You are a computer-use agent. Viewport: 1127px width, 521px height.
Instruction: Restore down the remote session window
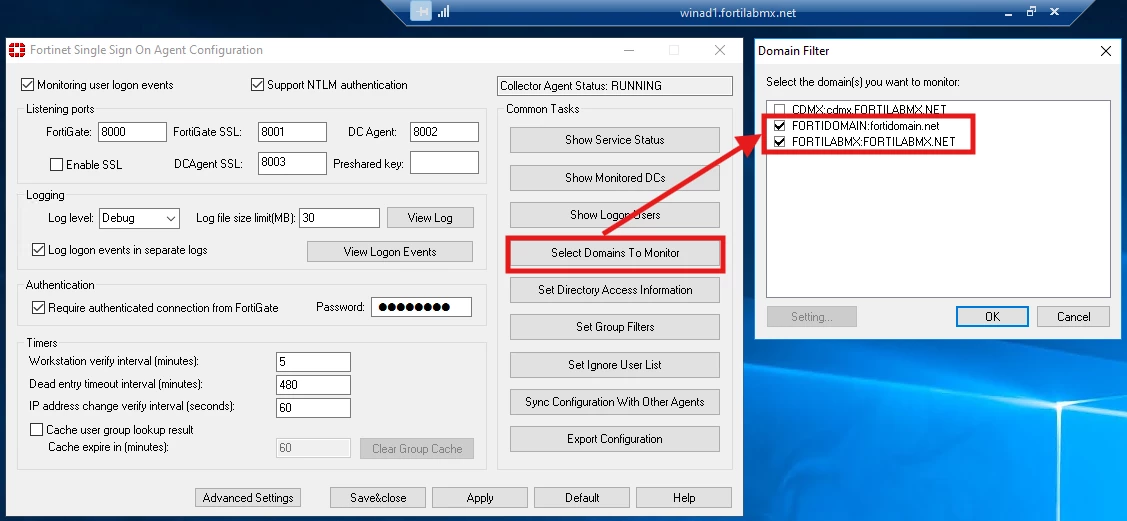coord(1031,11)
